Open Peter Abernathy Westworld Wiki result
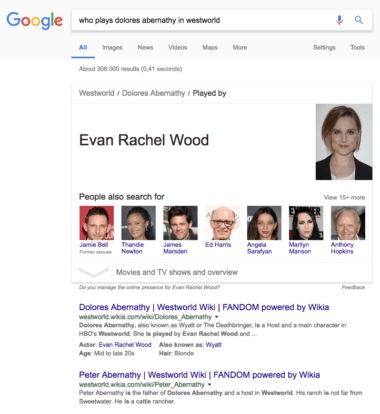 coord(199,375)
